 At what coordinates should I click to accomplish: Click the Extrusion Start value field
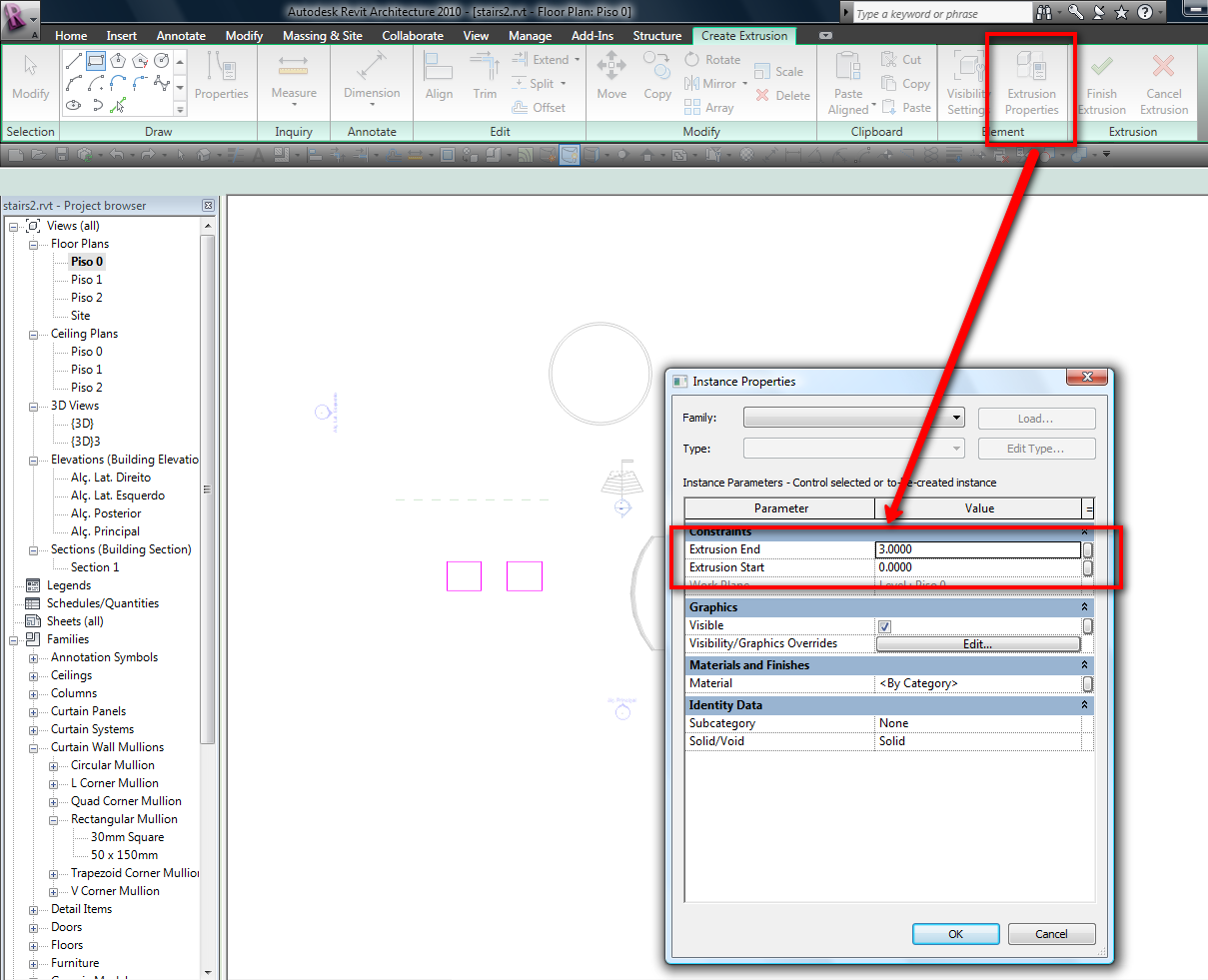coord(978,567)
